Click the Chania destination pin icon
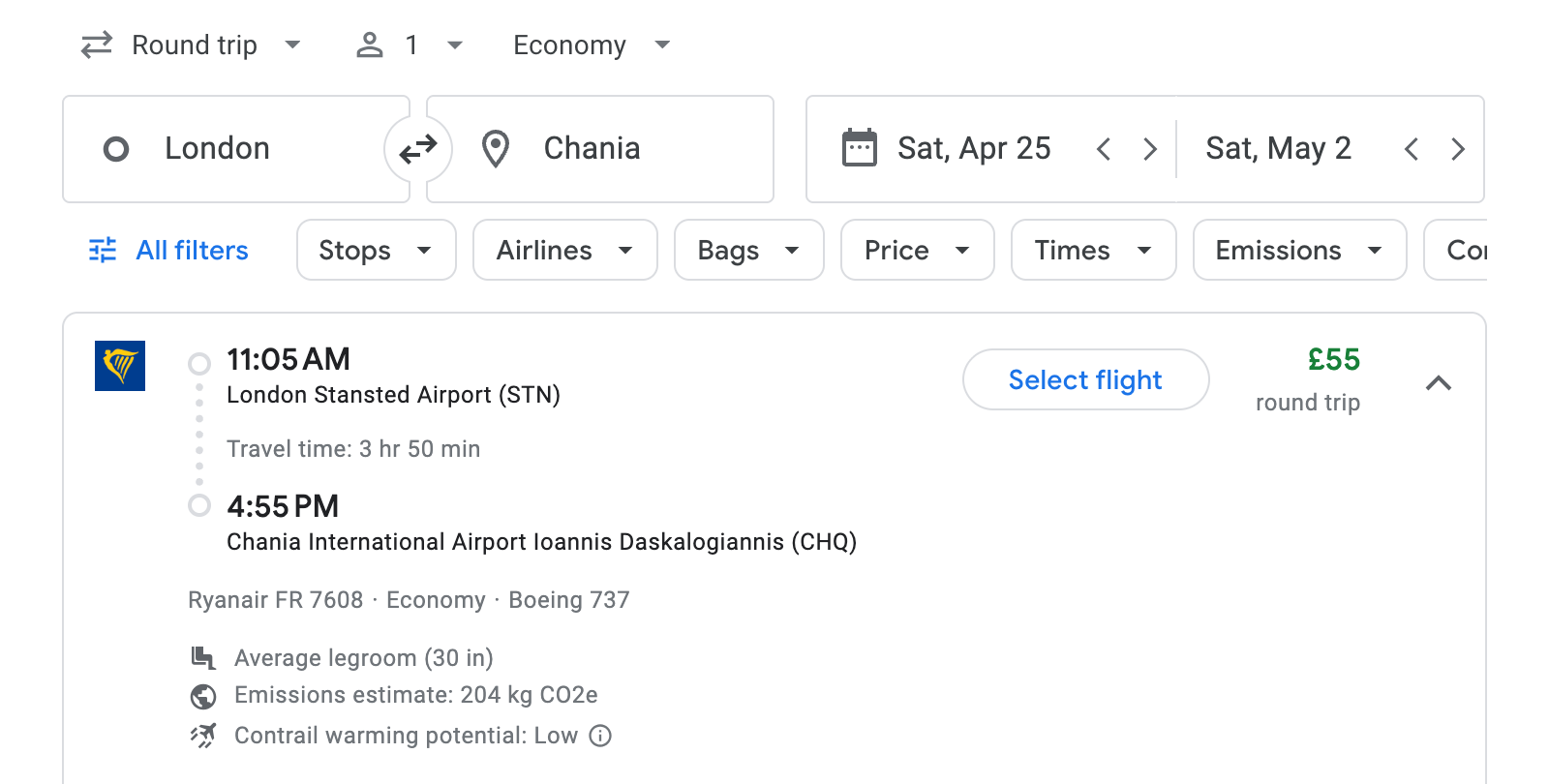 [x=495, y=148]
